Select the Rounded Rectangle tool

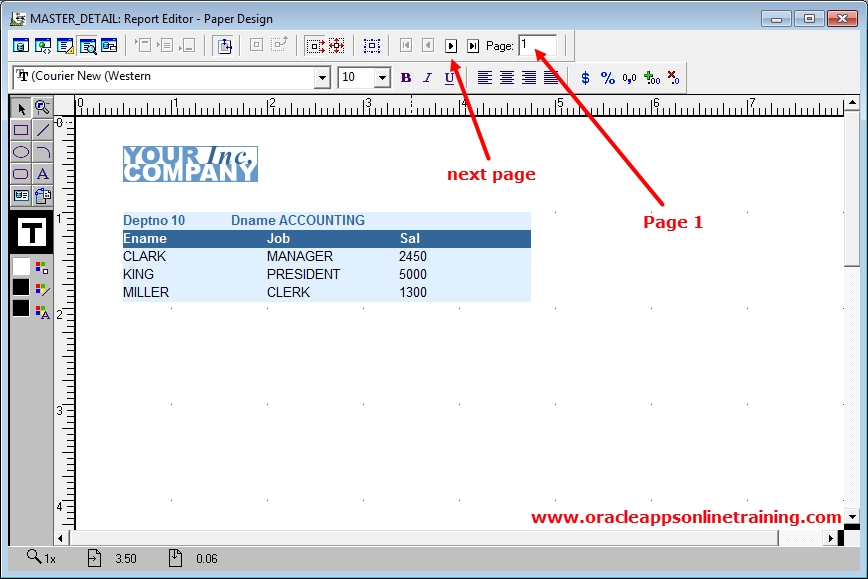[21, 174]
